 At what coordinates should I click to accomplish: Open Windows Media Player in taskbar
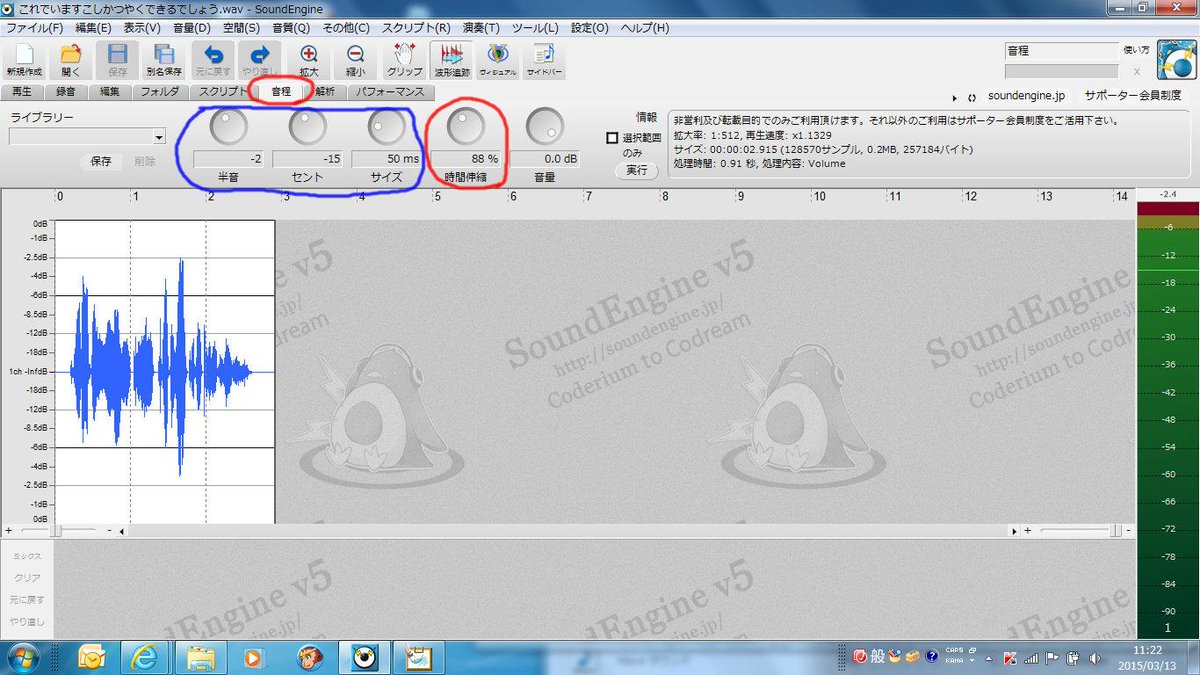click(254, 658)
